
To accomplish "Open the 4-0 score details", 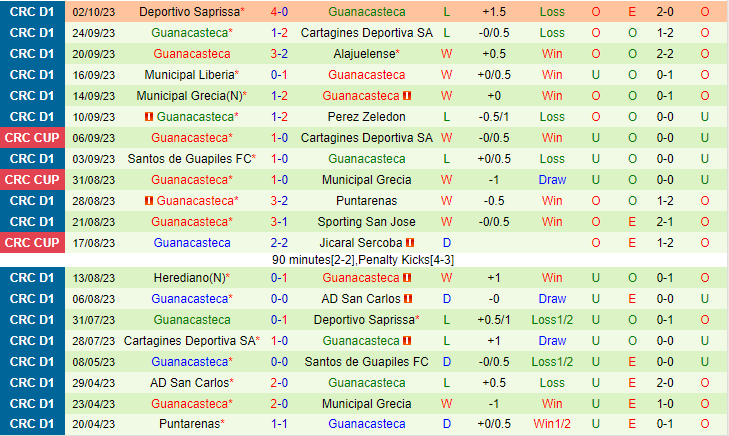I will point(279,12).
